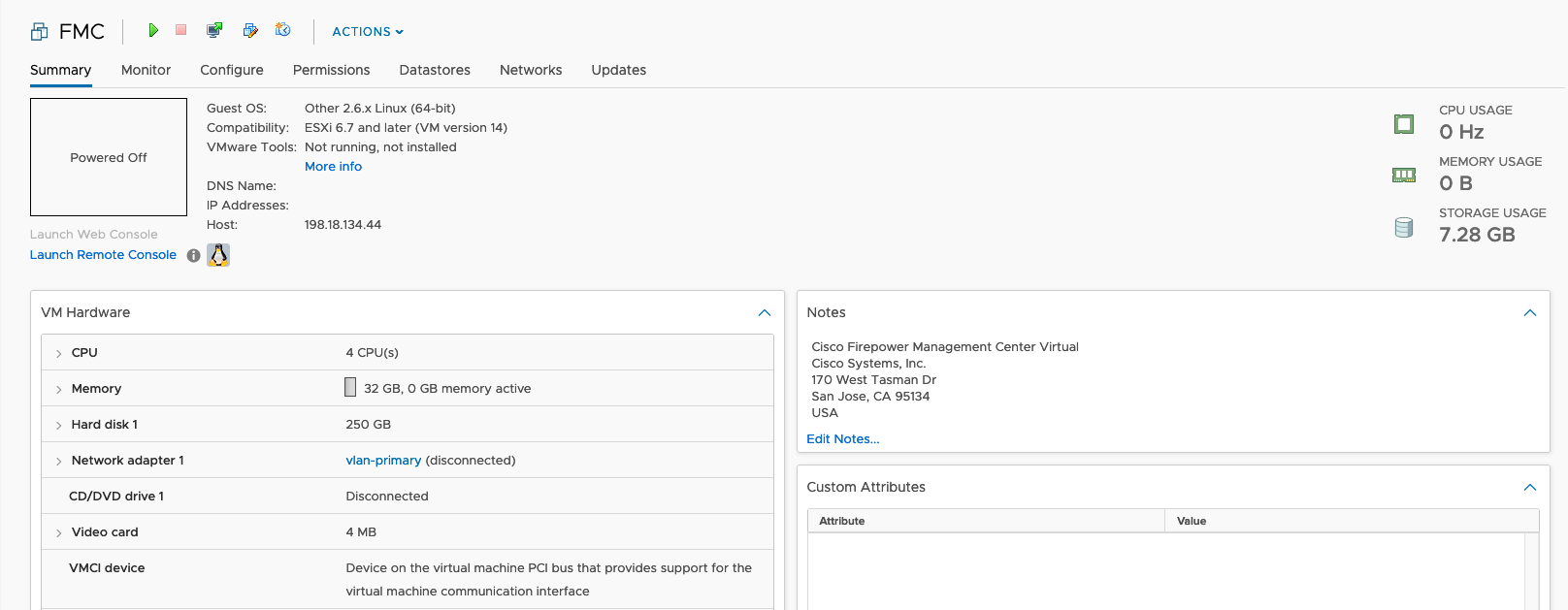
Task: Expand the Memory hardware row
Action: click(x=59, y=390)
